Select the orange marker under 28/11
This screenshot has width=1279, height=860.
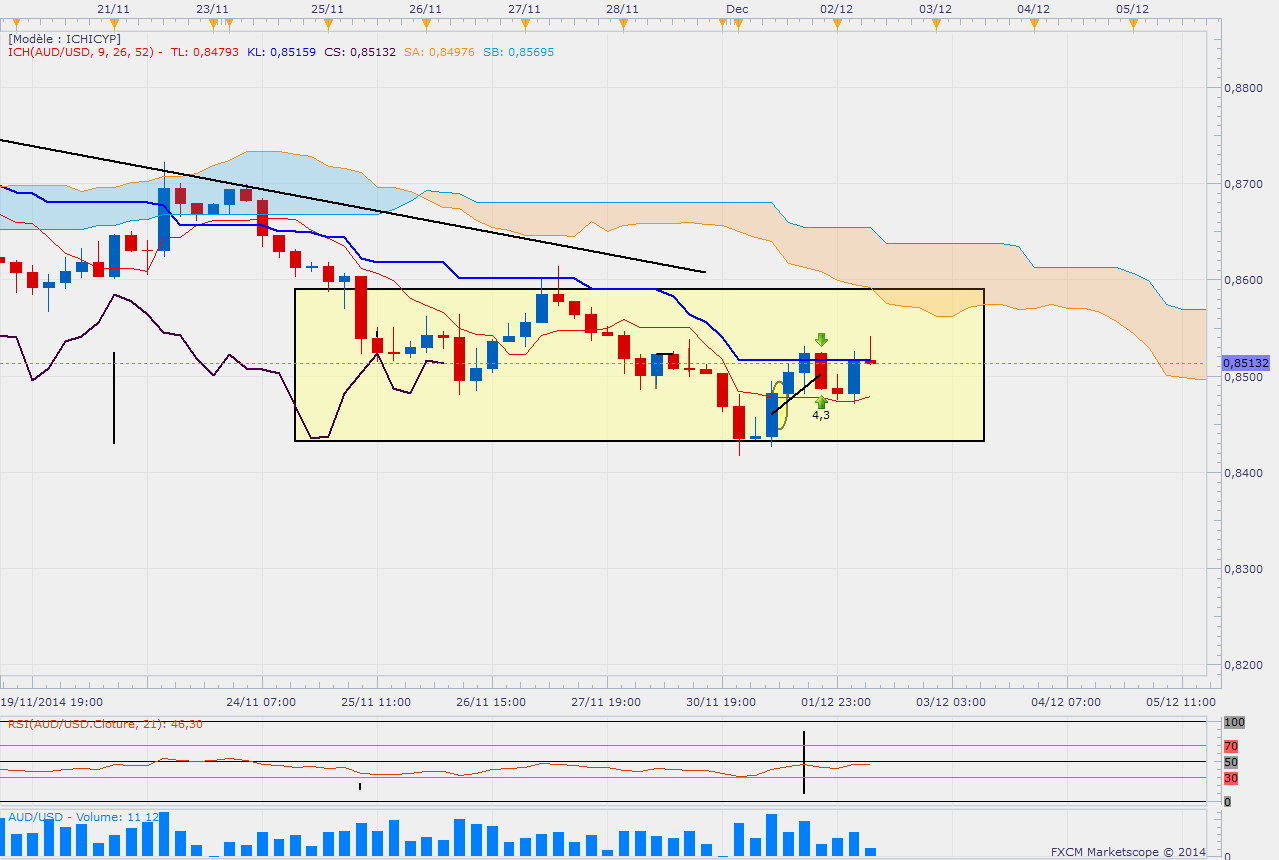coord(622,22)
